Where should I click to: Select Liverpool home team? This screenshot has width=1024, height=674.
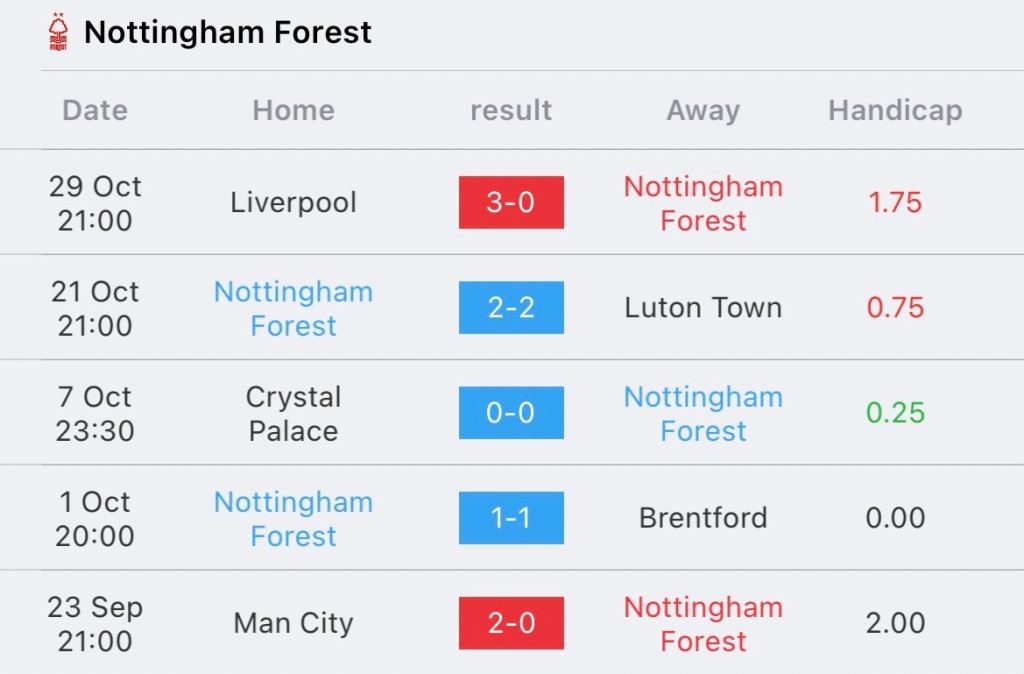point(293,202)
